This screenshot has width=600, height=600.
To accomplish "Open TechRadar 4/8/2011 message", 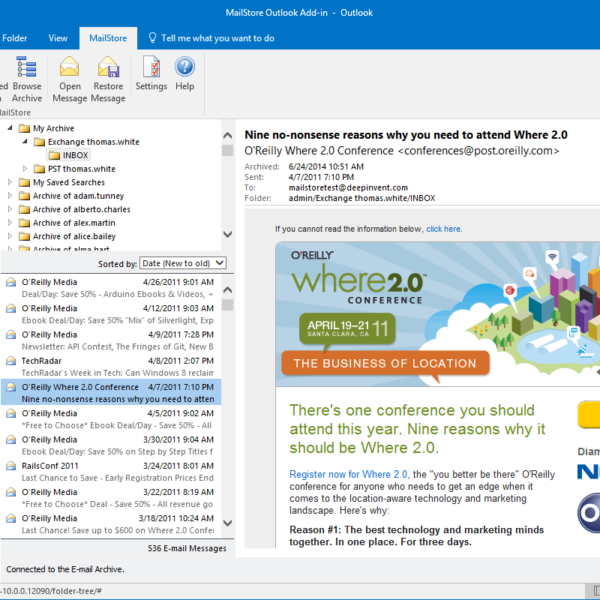I will [x=111, y=367].
